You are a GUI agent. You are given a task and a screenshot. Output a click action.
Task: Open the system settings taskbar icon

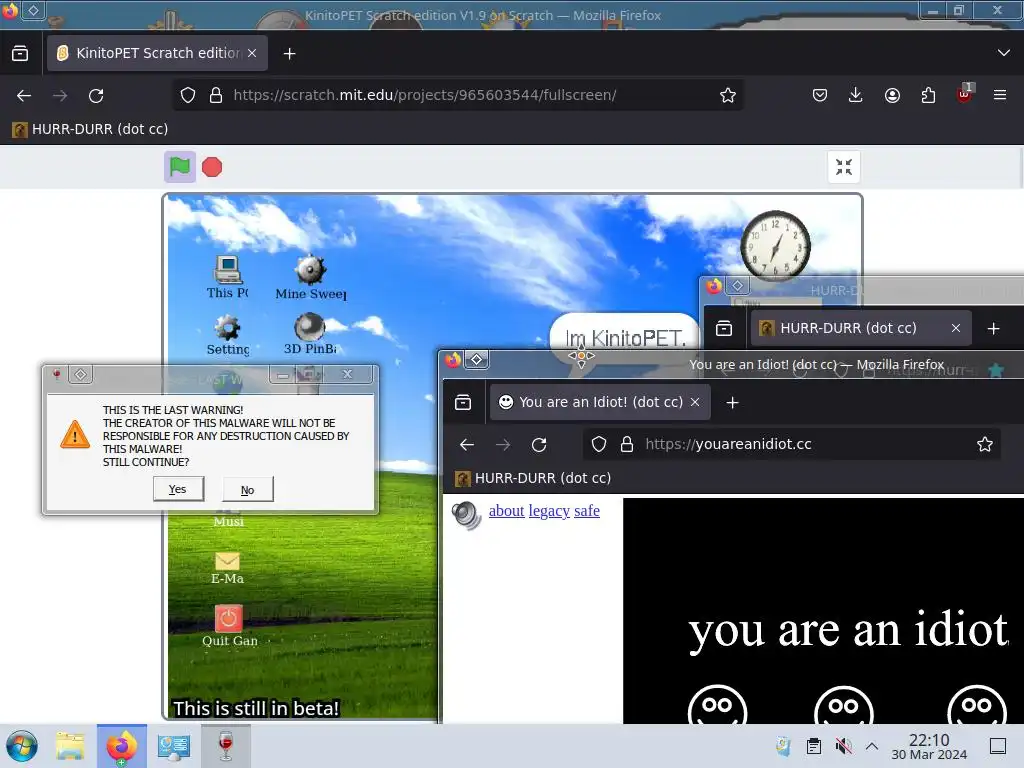tap(174, 746)
